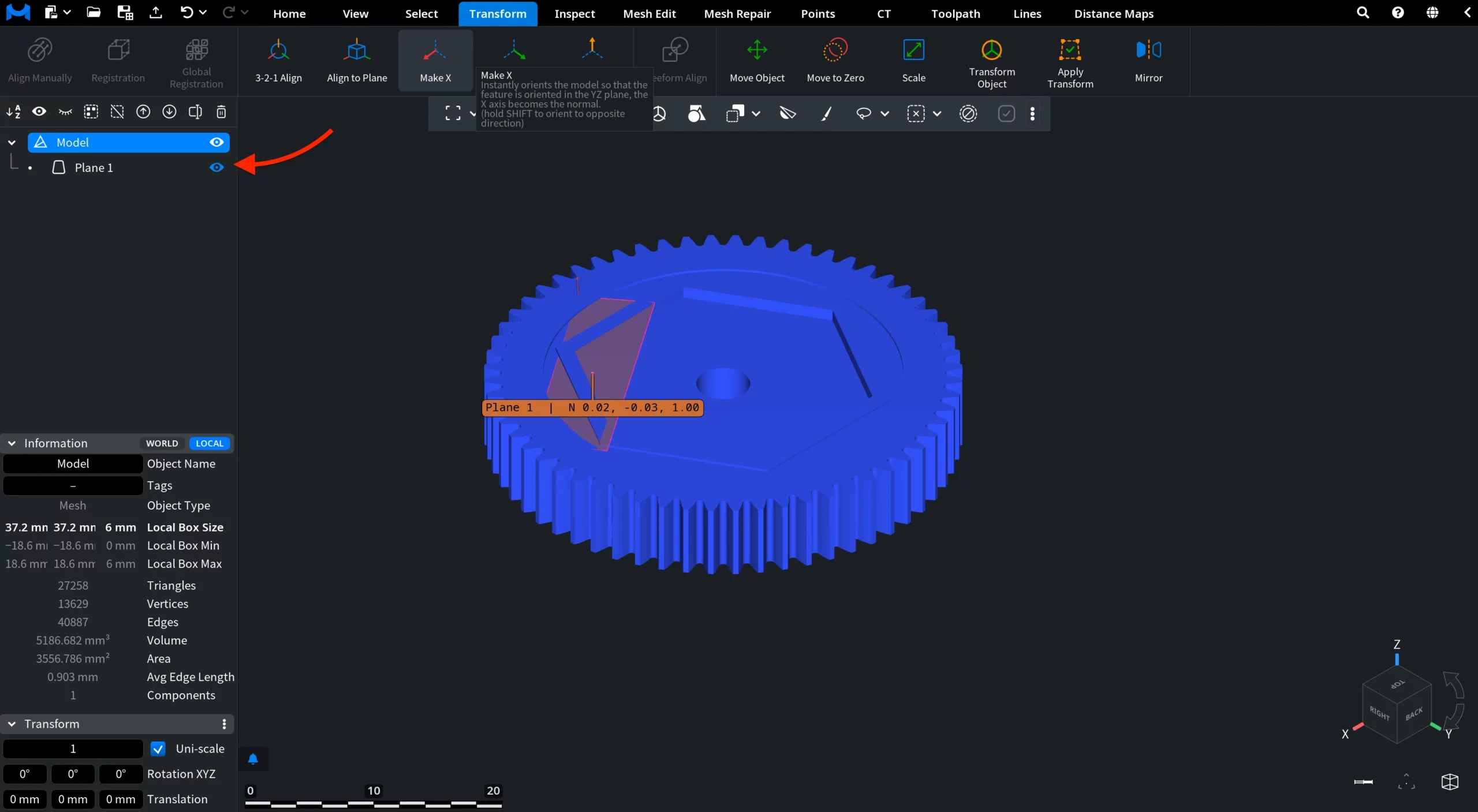Toggle visibility of Plane 1
This screenshot has width=1478, height=812.
coord(217,168)
